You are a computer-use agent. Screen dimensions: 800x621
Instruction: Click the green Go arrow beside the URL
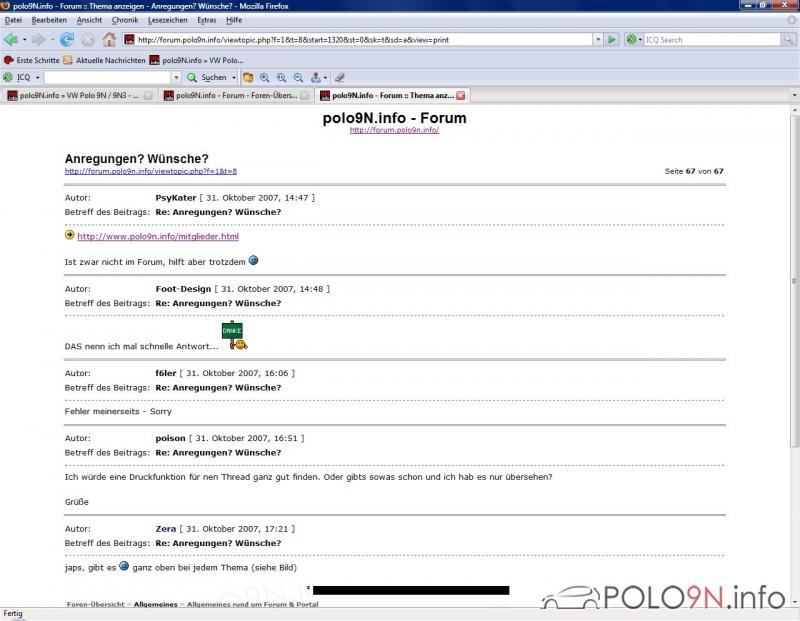pos(611,40)
